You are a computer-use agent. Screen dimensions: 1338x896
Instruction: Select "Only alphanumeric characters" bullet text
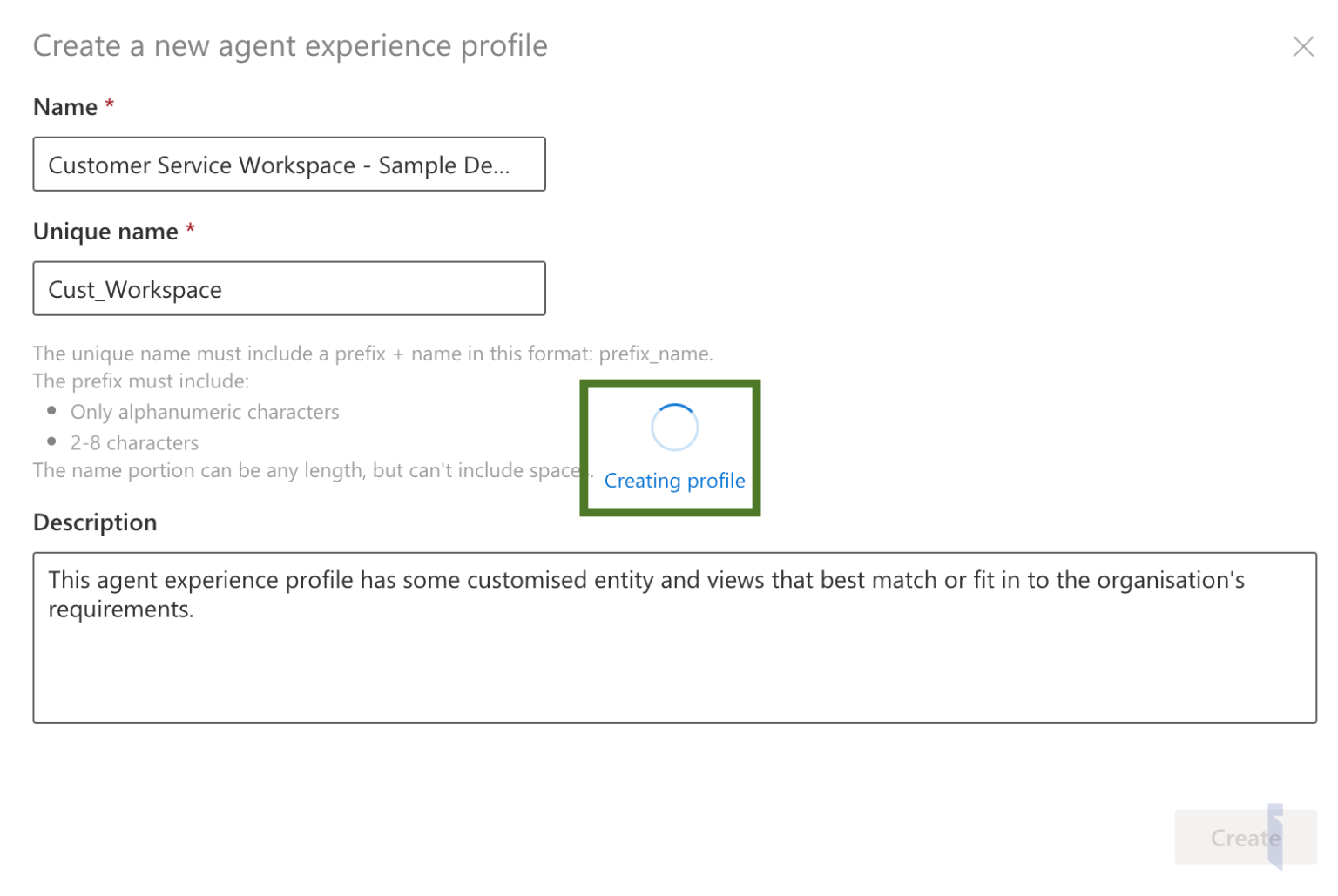[205, 412]
